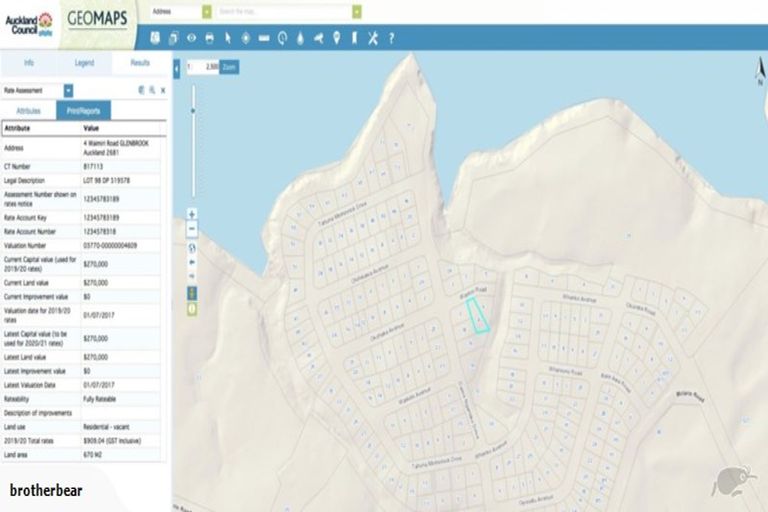Click the zoom in plus button on map

(x=192, y=213)
